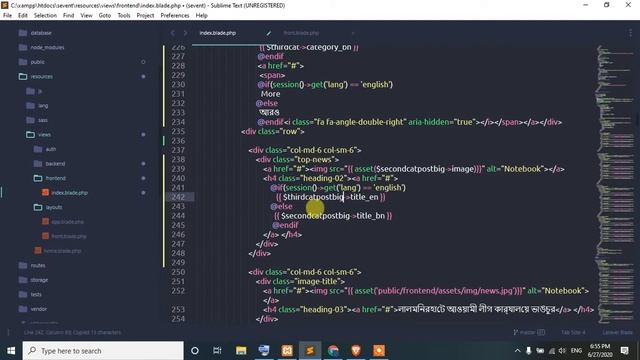This screenshot has width=640, height=360.
Task: Click the div class="top-news" line
Action: (298, 160)
